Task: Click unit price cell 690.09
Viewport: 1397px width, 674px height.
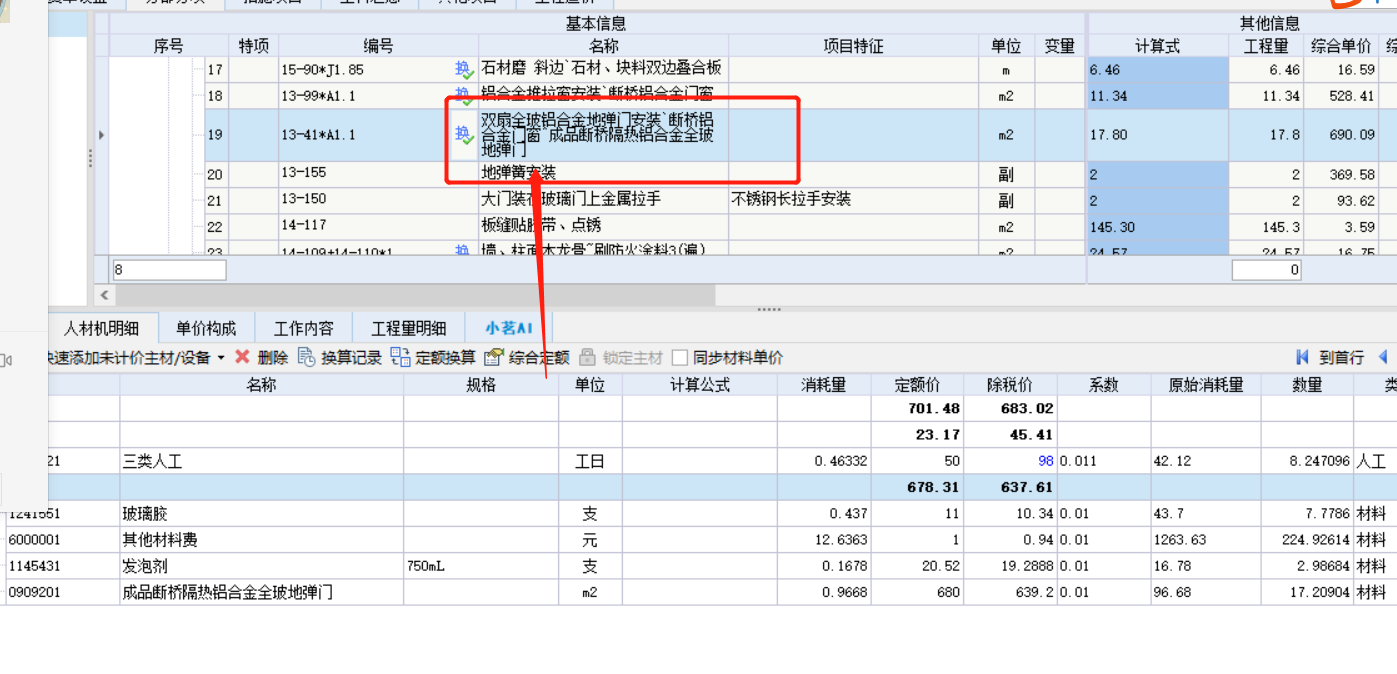Action: click(x=1340, y=135)
